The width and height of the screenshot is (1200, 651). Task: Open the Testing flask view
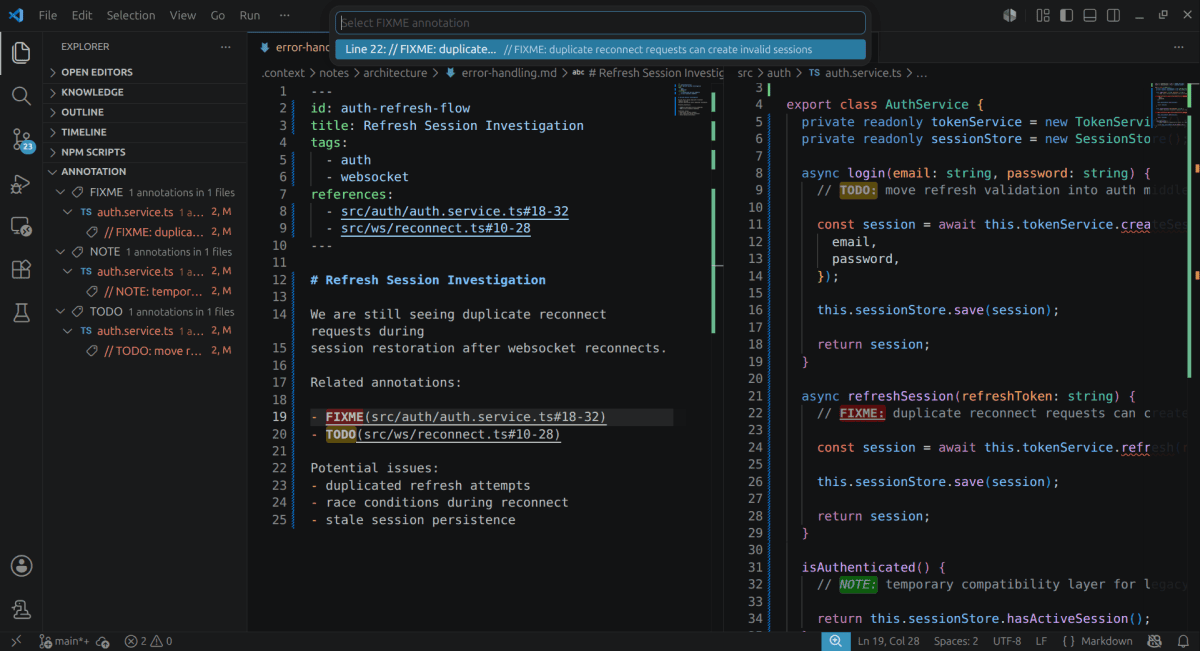[21, 313]
